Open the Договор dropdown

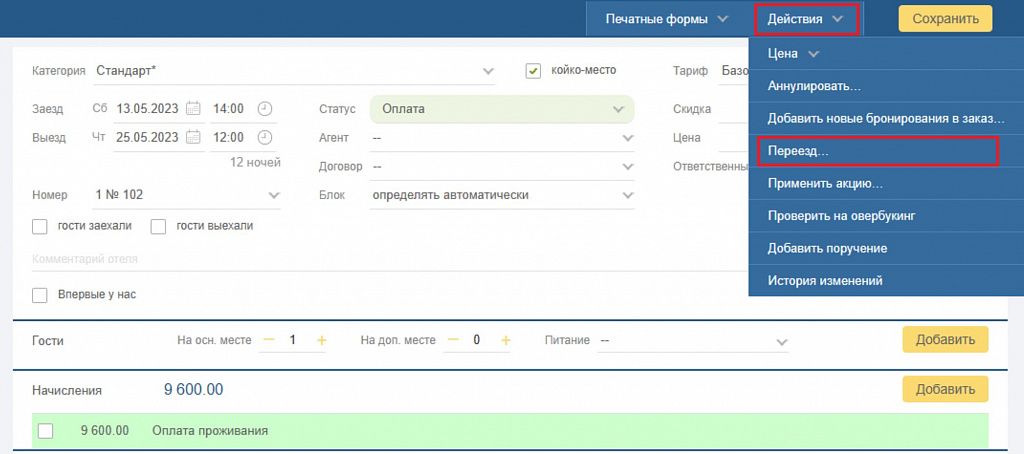coord(502,167)
